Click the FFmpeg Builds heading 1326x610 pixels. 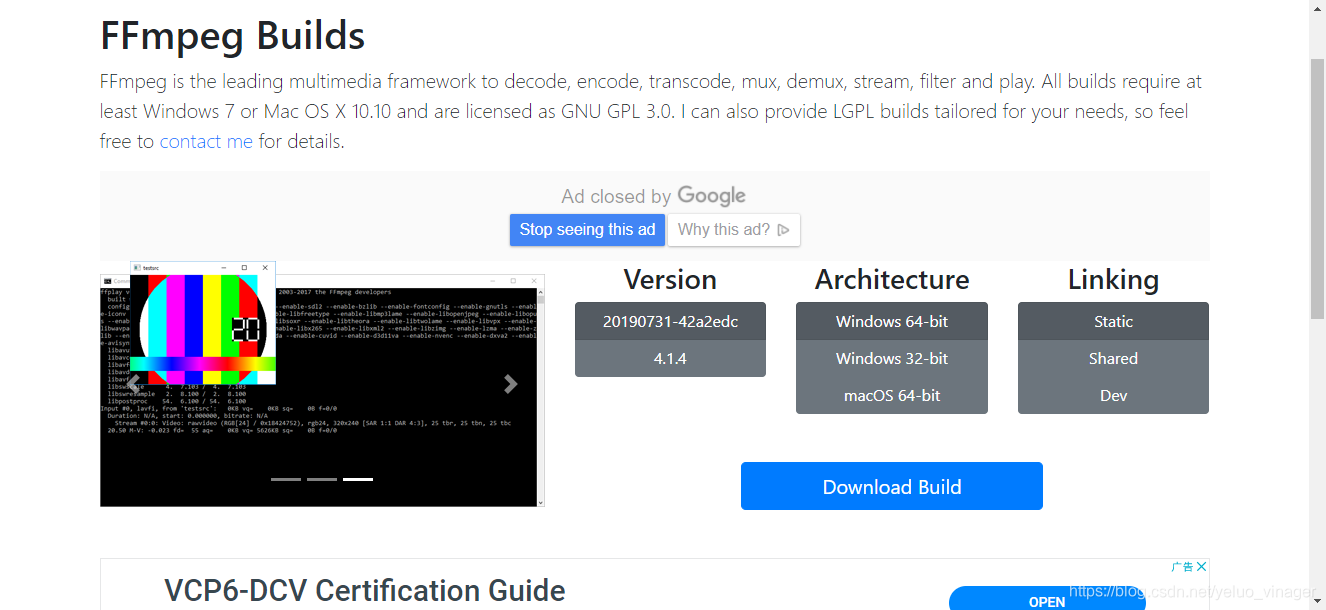coord(232,36)
